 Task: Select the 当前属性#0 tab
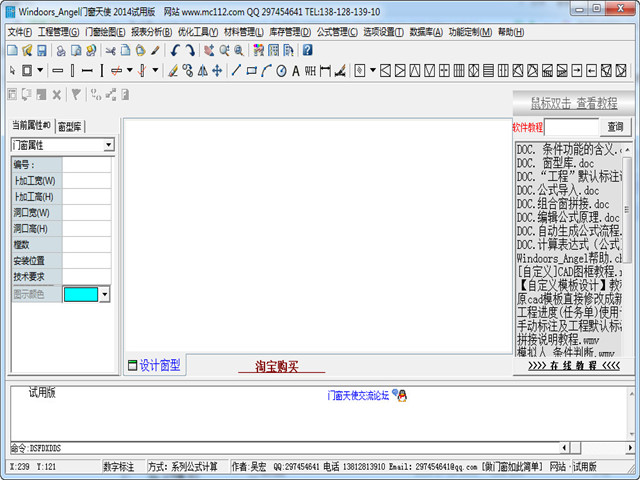(x=31, y=125)
